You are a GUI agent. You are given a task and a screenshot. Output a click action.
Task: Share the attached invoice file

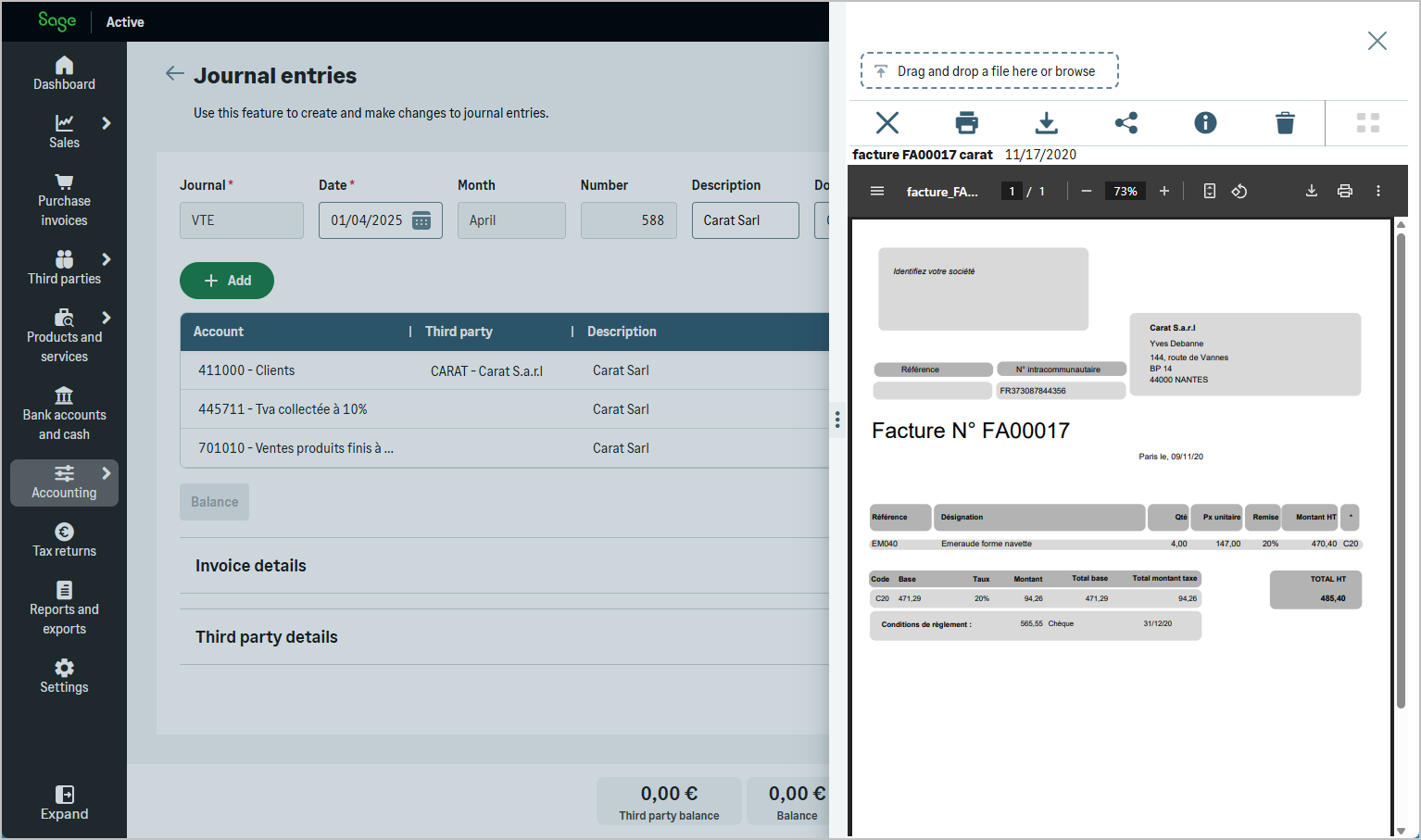click(1125, 122)
